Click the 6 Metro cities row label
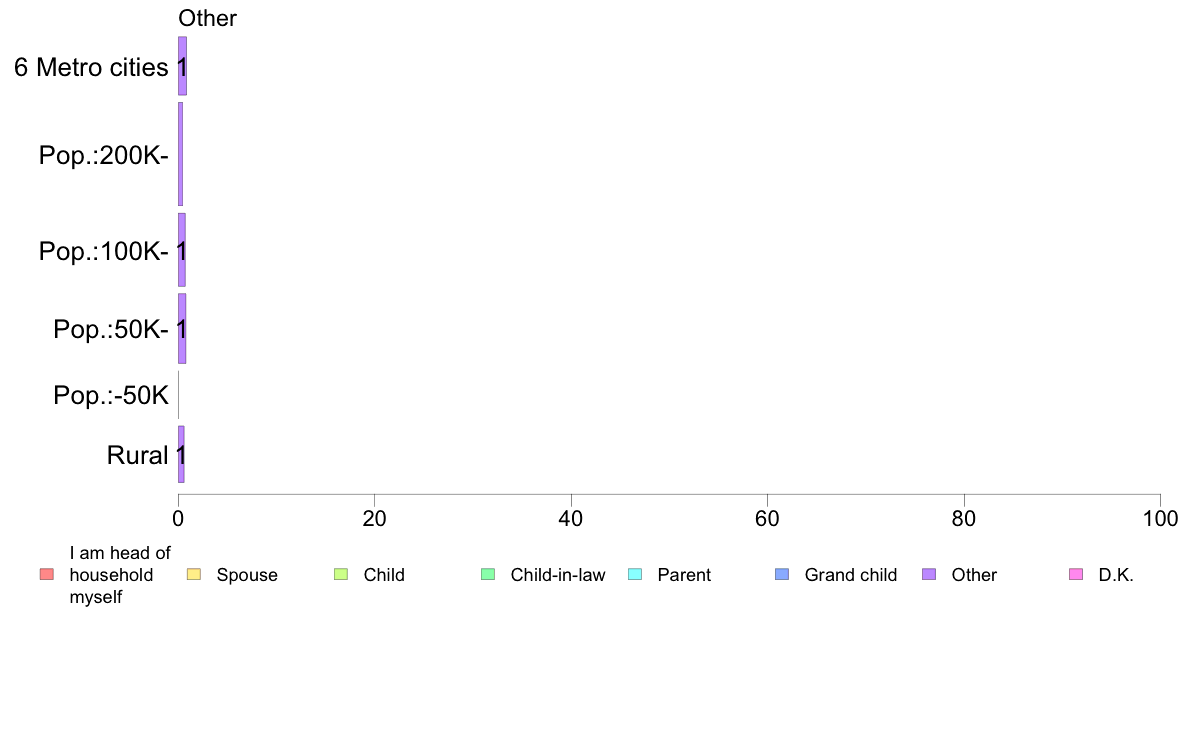The image size is (1188, 736). coord(91,67)
